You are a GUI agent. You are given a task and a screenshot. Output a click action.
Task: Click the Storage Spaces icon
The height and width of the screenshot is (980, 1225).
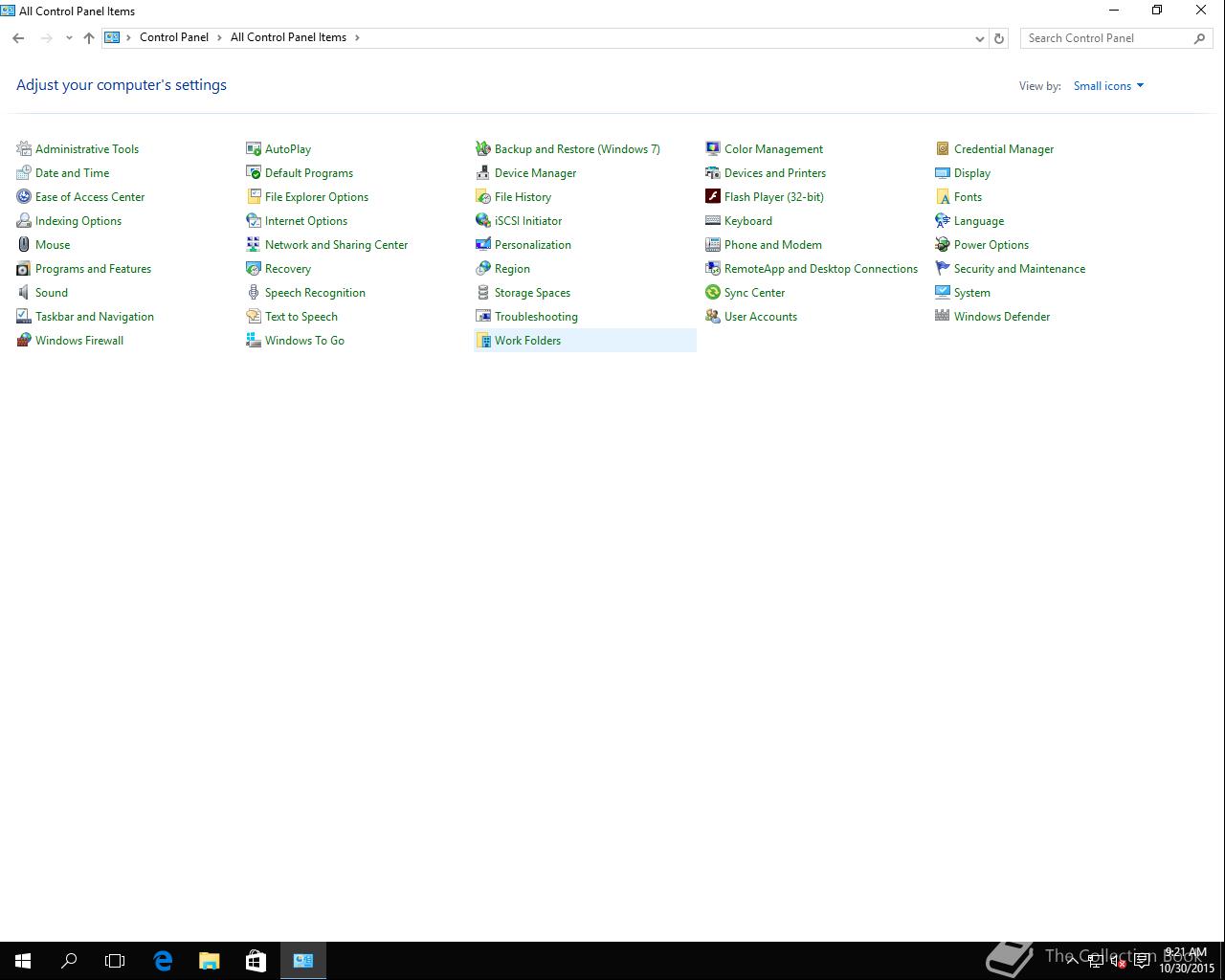483,292
